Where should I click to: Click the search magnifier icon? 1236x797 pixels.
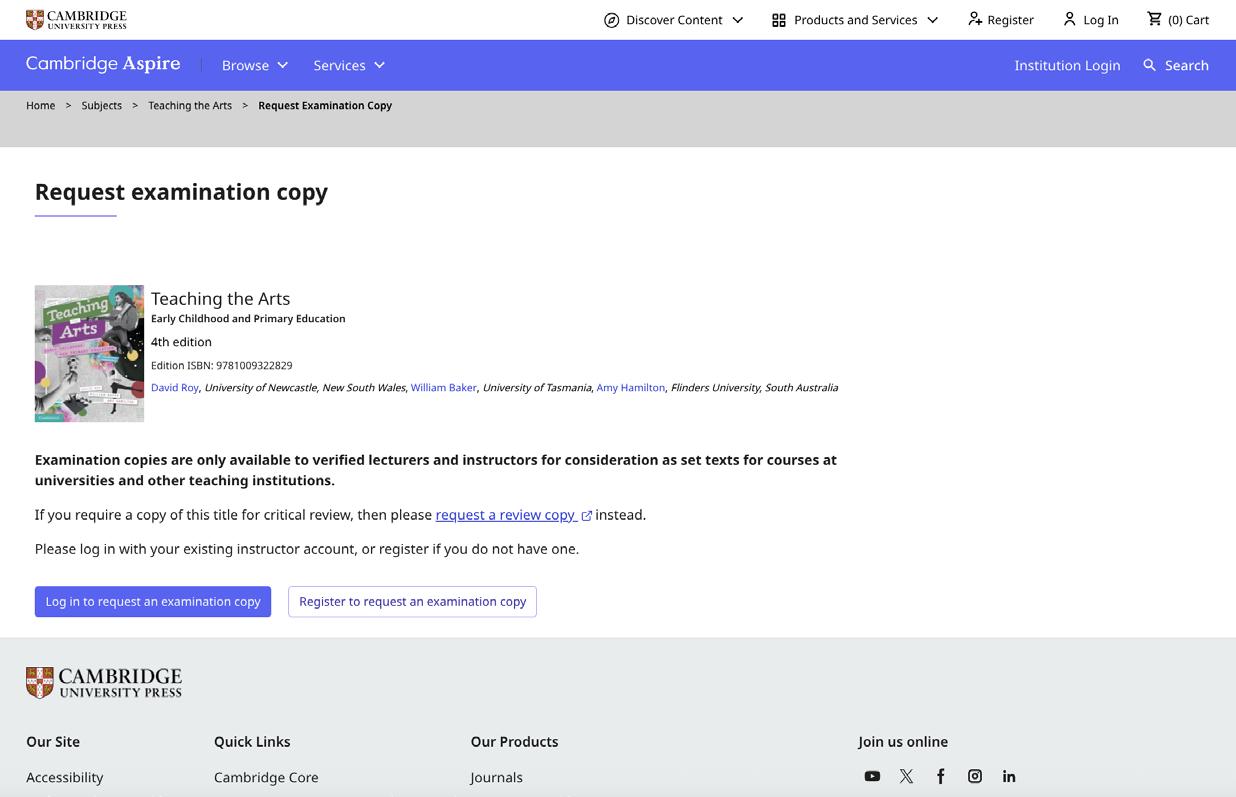coord(1150,65)
